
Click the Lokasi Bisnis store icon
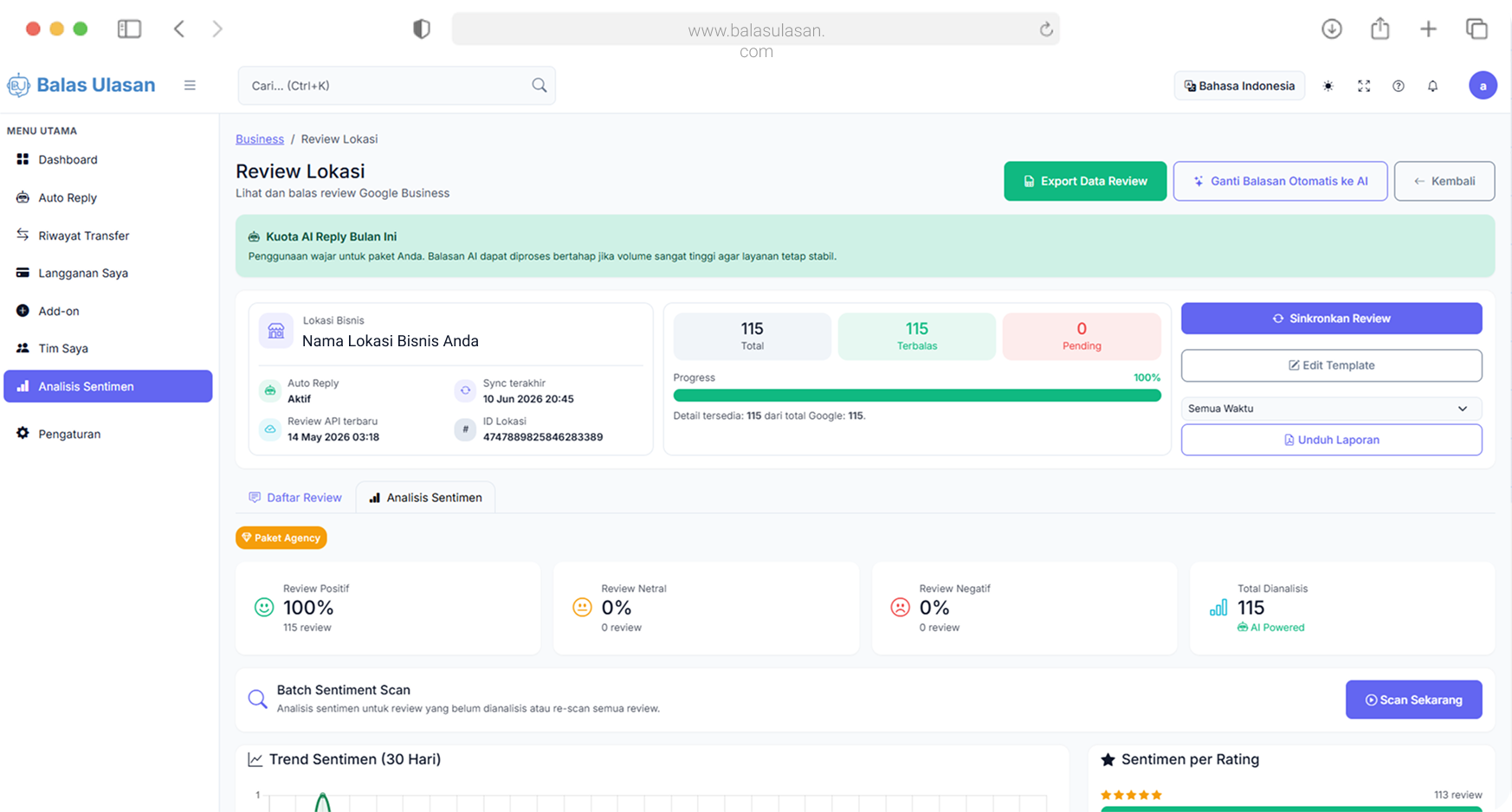(x=276, y=331)
